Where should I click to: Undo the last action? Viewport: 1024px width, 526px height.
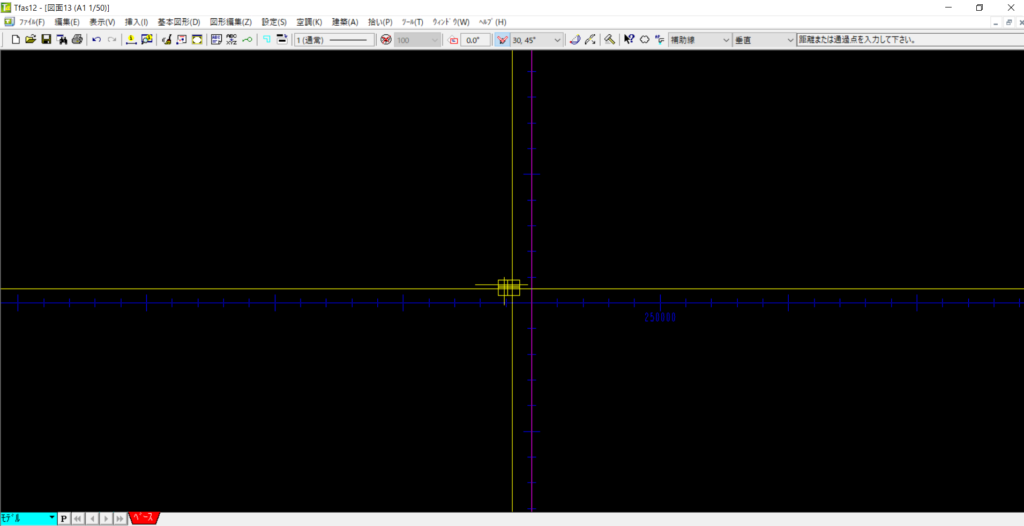pos(96,40)
